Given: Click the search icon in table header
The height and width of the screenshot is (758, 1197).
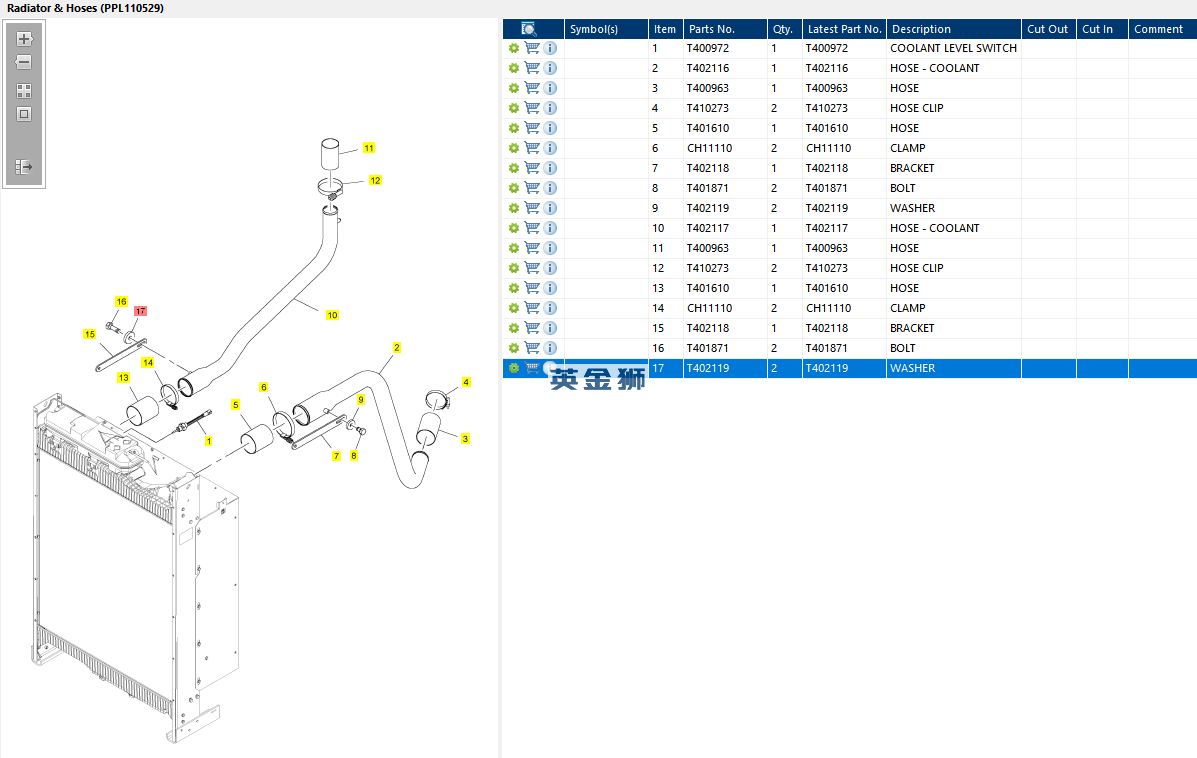Looking at the screenshot, I should (x=528, y=29).
